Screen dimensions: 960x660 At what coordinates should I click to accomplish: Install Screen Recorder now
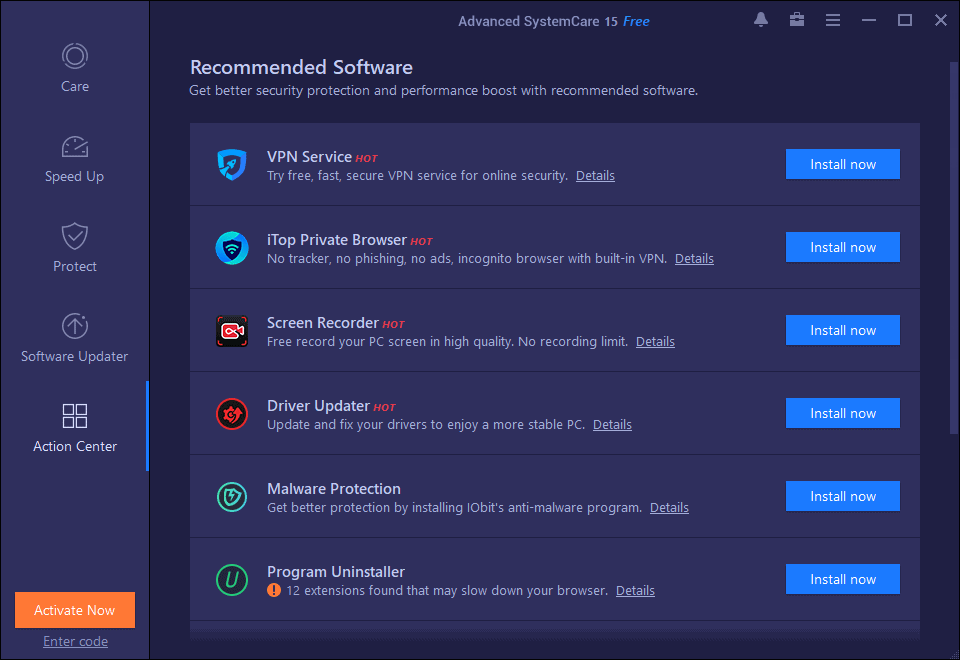pos(842,330)
